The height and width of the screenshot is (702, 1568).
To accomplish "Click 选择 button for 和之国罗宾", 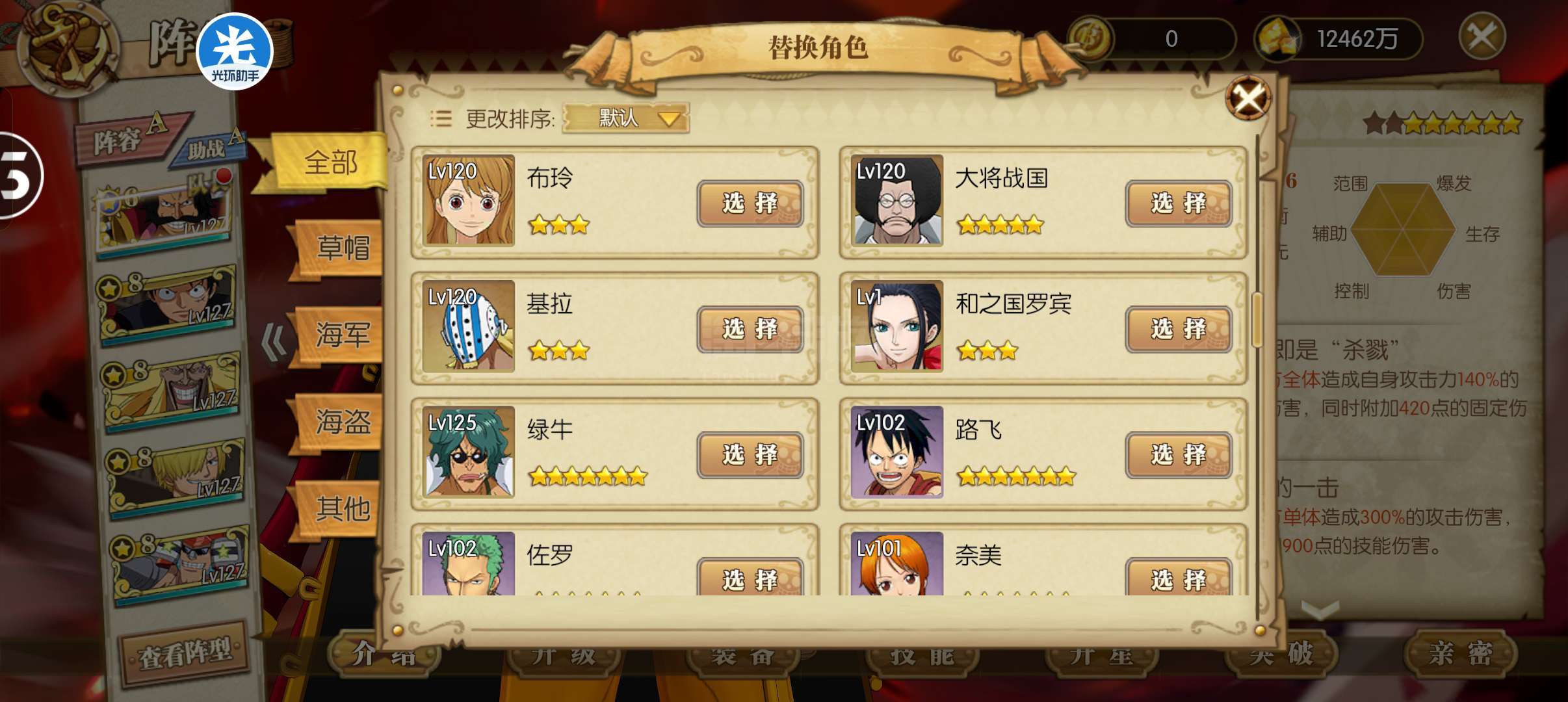I will 1179,329.
